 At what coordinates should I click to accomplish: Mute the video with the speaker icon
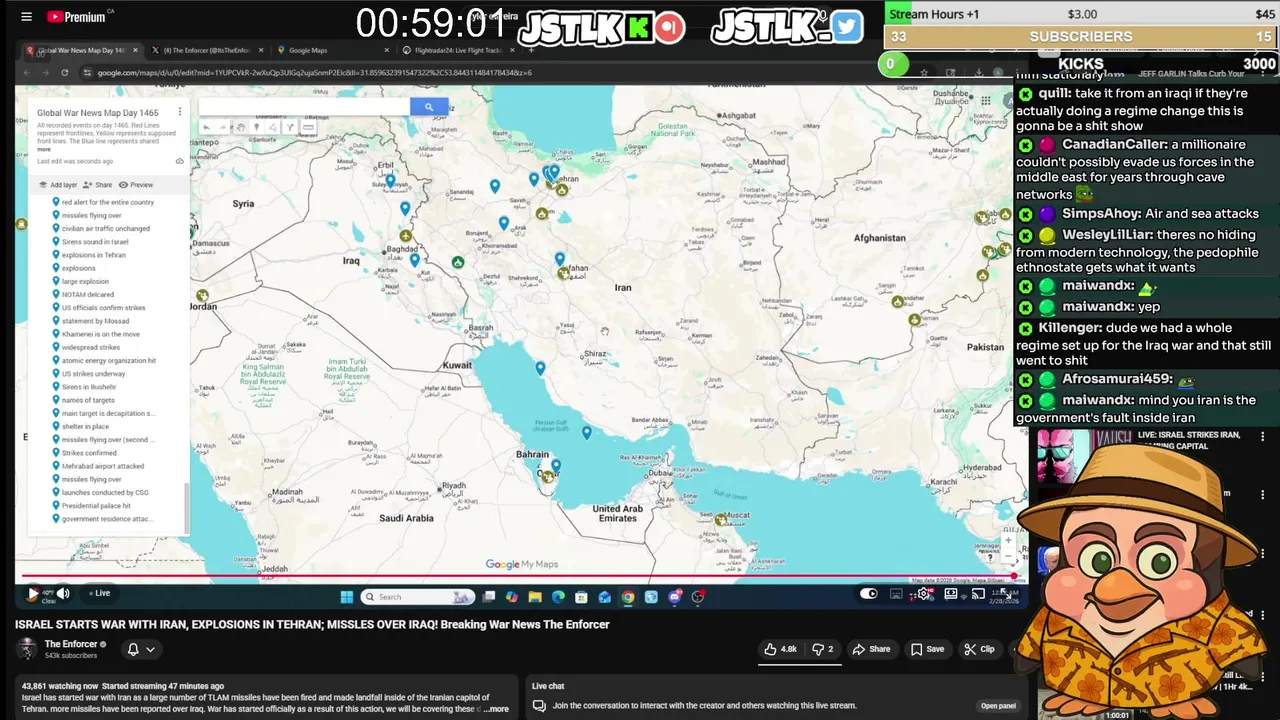click(63, 594)
